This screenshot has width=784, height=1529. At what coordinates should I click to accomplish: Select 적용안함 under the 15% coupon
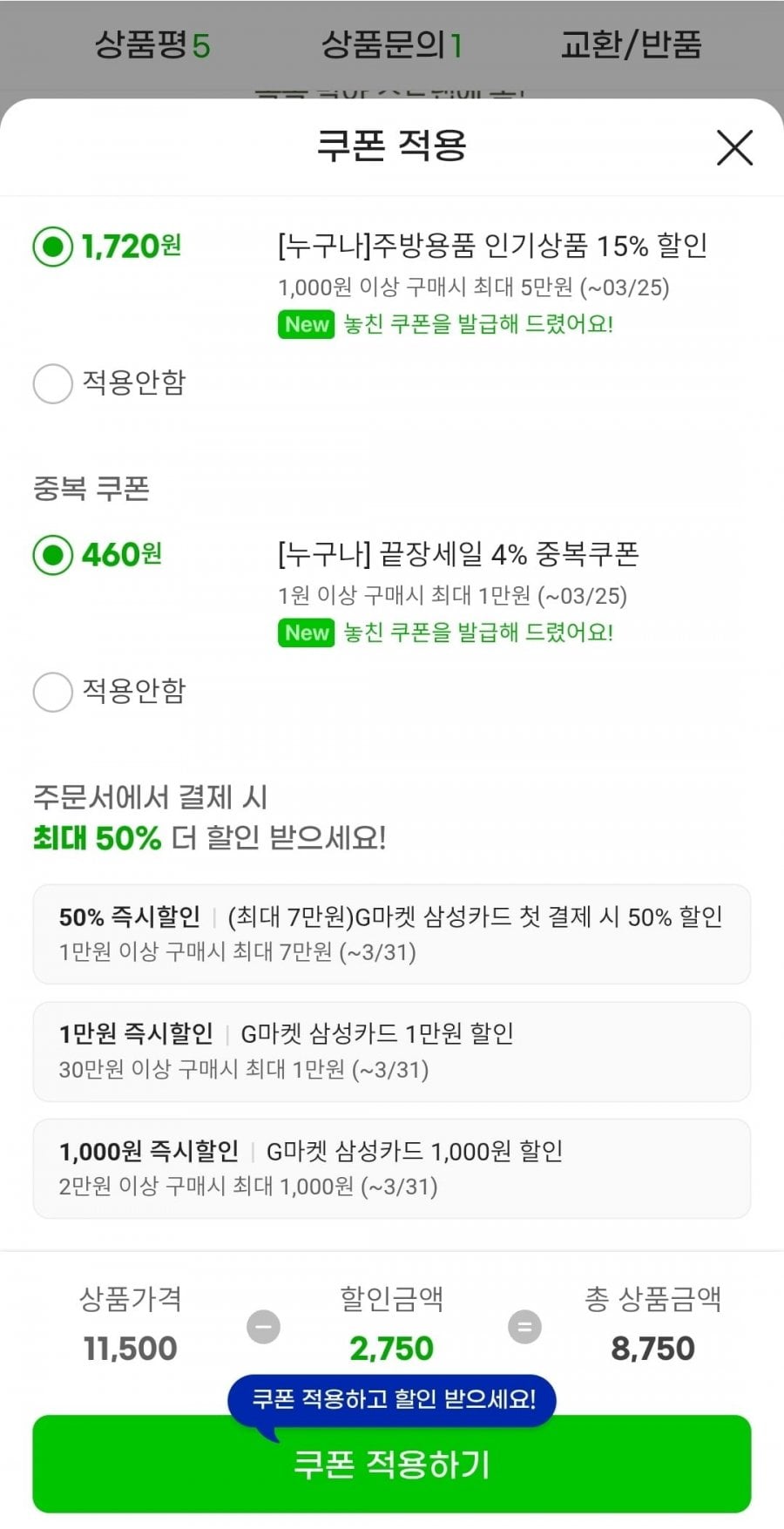pyautogui.click(x=52, y=383)
